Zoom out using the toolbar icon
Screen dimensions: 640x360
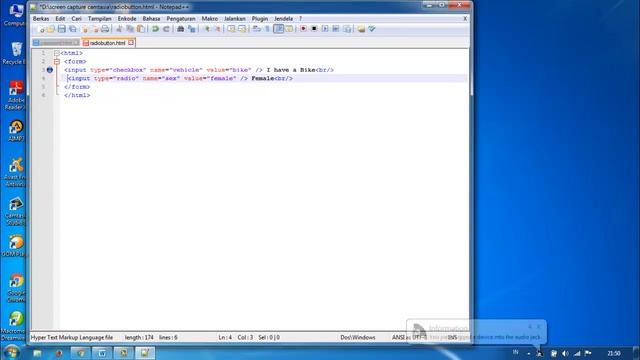(x=218, y=29)
